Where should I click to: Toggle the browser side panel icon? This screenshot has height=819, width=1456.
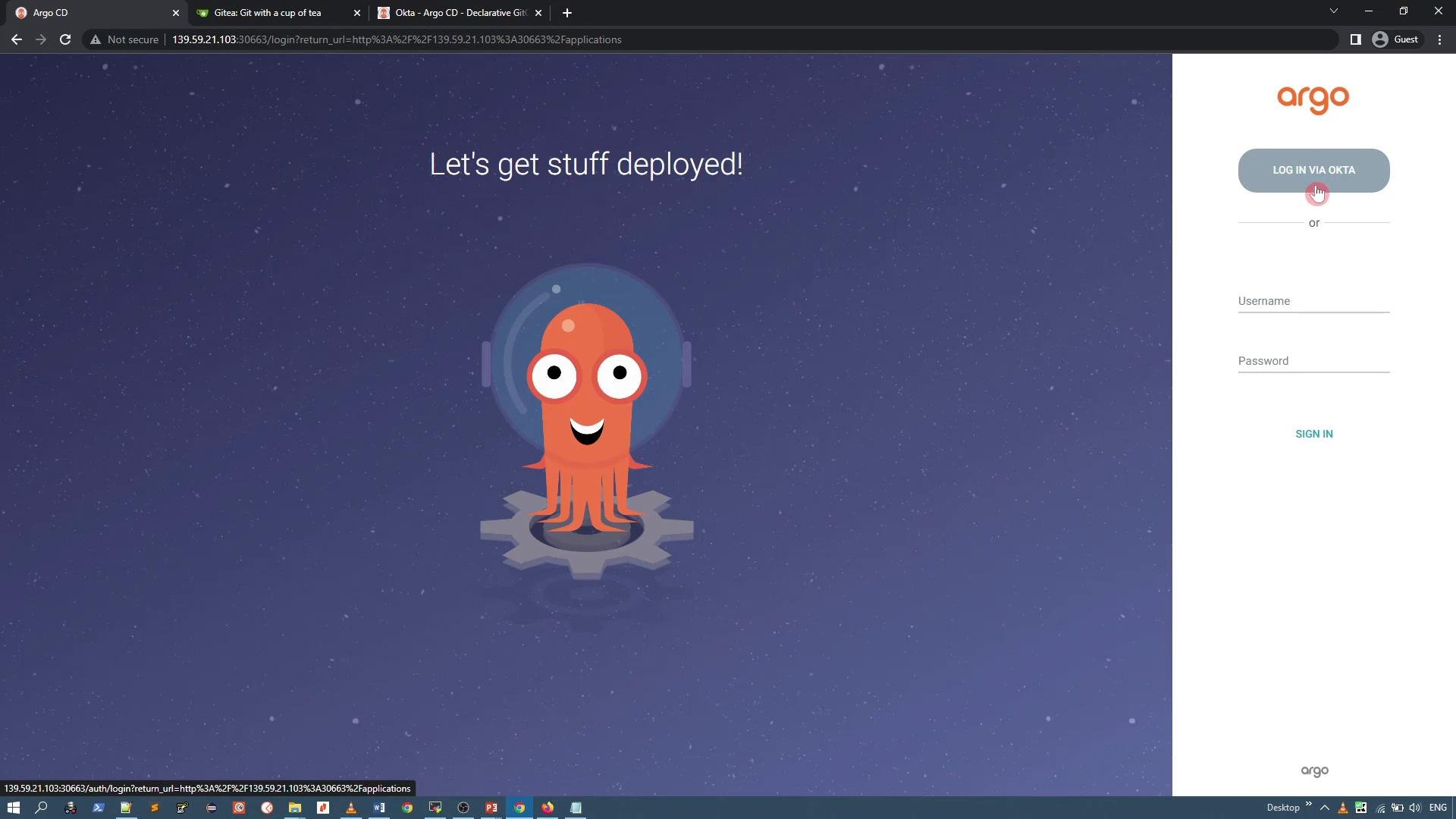pos(1355,39)
